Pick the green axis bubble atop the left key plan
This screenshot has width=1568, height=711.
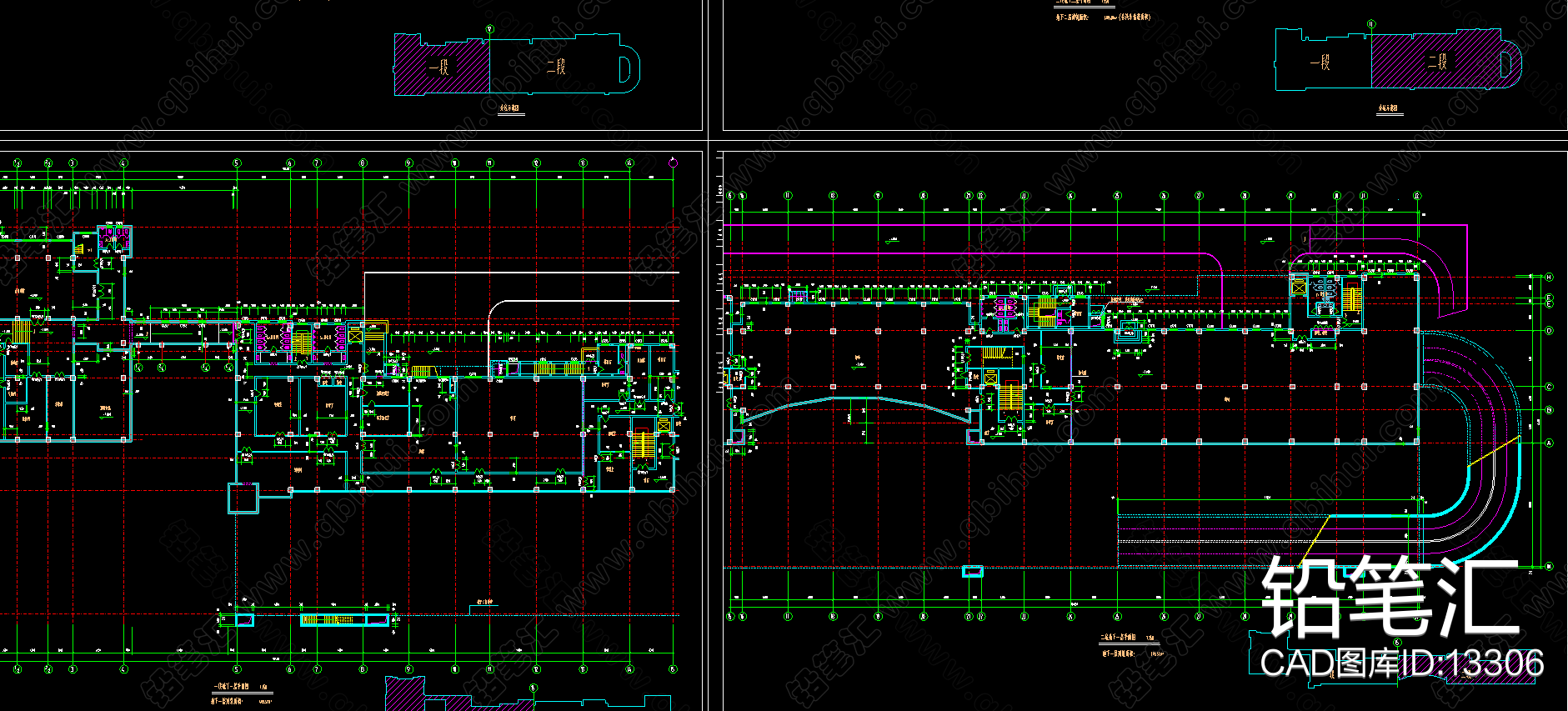coord(489,29)
